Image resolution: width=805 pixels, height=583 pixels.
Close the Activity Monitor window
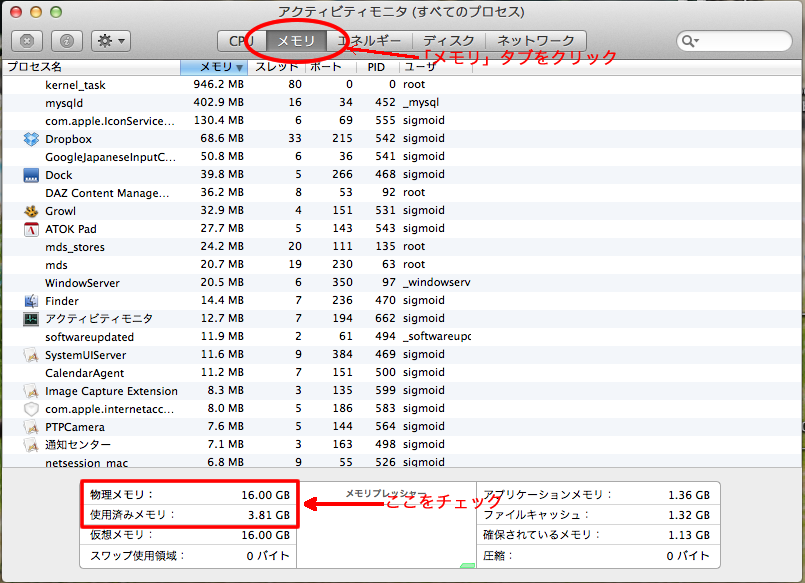(x=16, y=12)
